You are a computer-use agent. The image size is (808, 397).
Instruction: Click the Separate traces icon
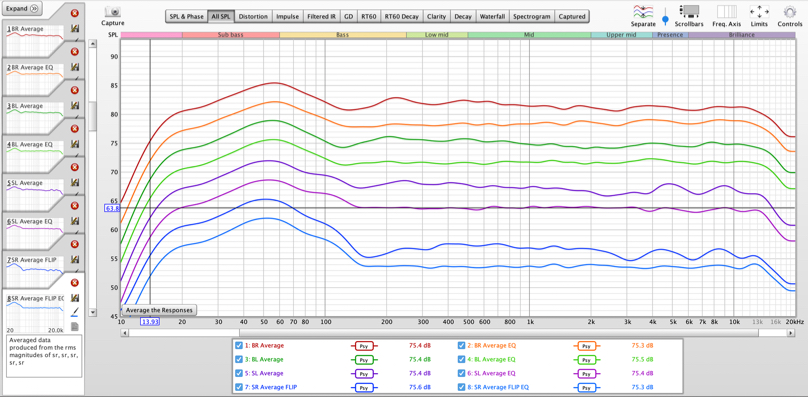pyautogui.click(x=643, y=12)
